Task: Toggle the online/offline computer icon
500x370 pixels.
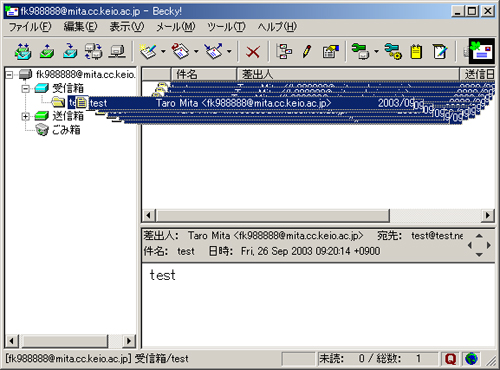Action: [117, 51]
